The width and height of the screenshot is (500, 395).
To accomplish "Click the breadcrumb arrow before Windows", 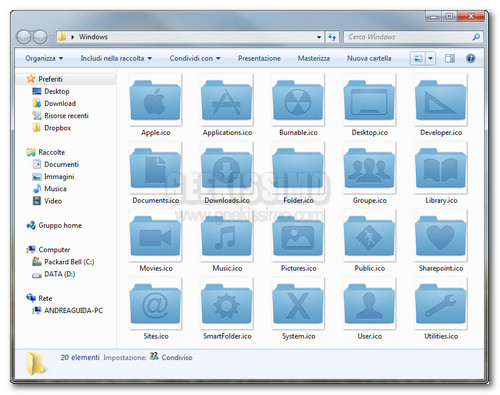I will click(x=72, y=37).
